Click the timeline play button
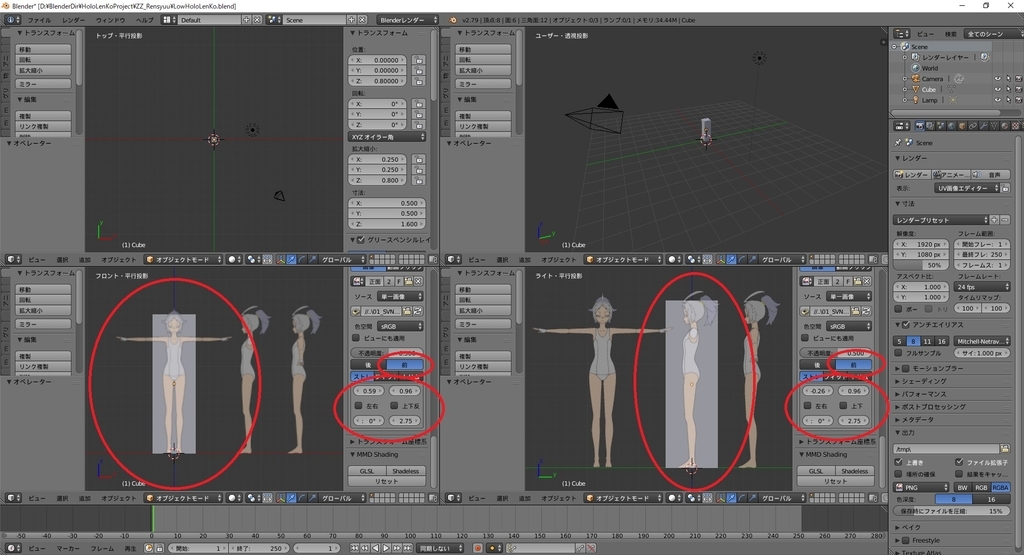The image size is (1024, 555). click(x=386, y=548)
